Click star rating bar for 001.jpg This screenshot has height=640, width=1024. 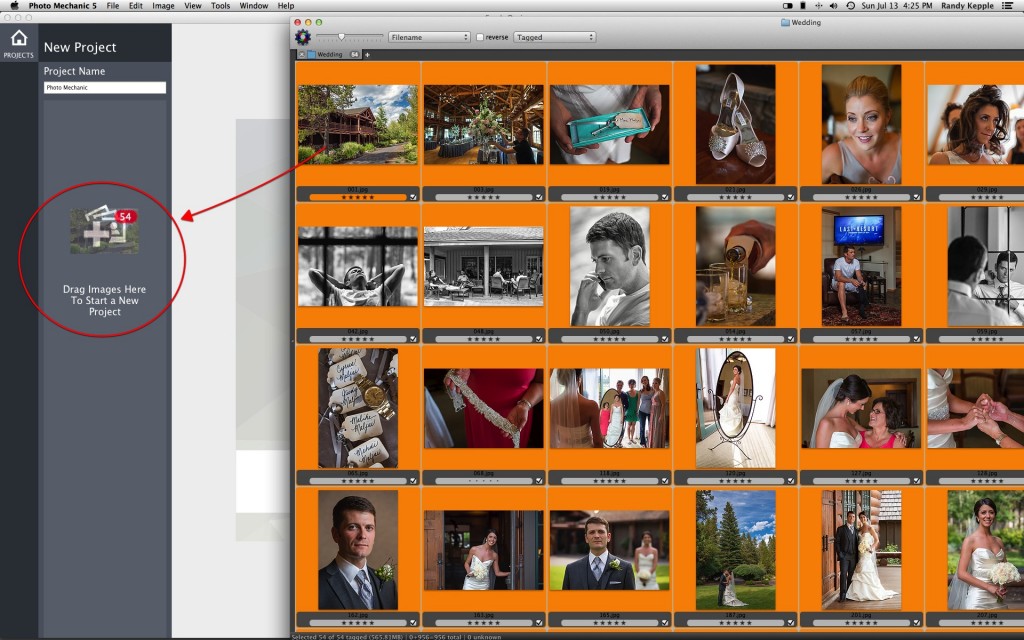point(358,197)
